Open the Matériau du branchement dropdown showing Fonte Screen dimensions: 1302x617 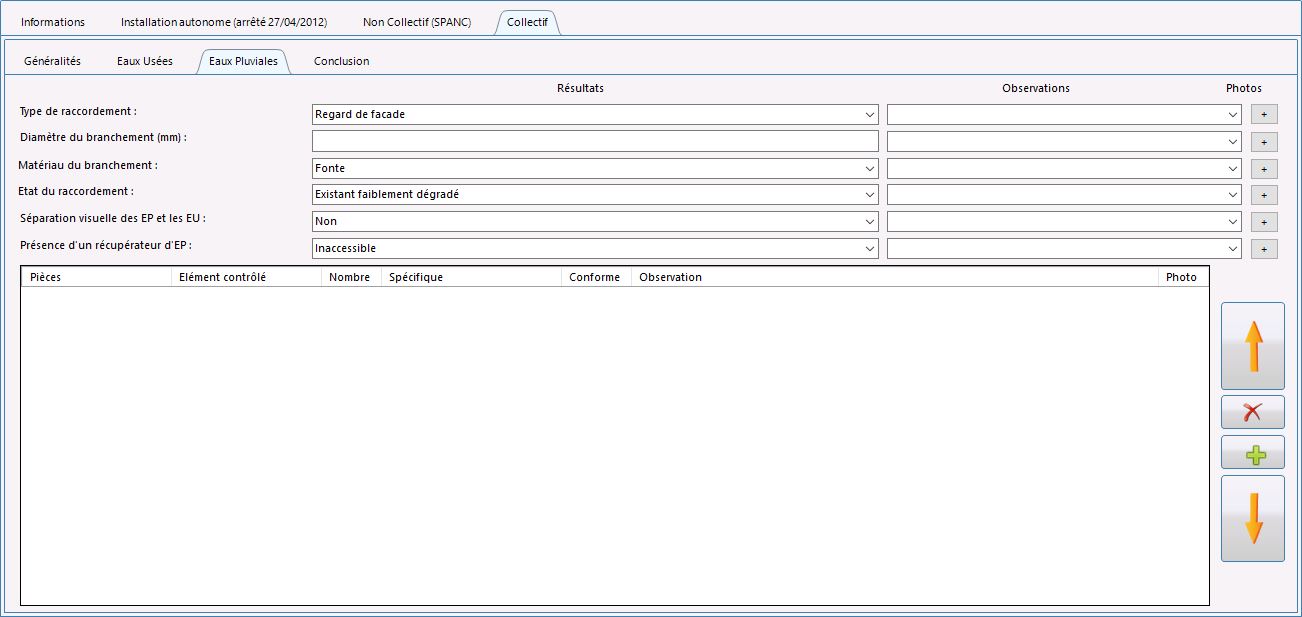point(595,168)
